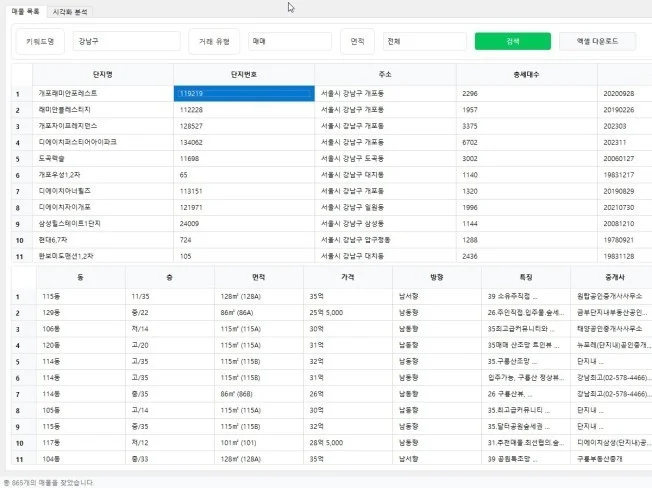
Task: Select broker cell 구룡부동산중개
Action: [x=611, y=458]
